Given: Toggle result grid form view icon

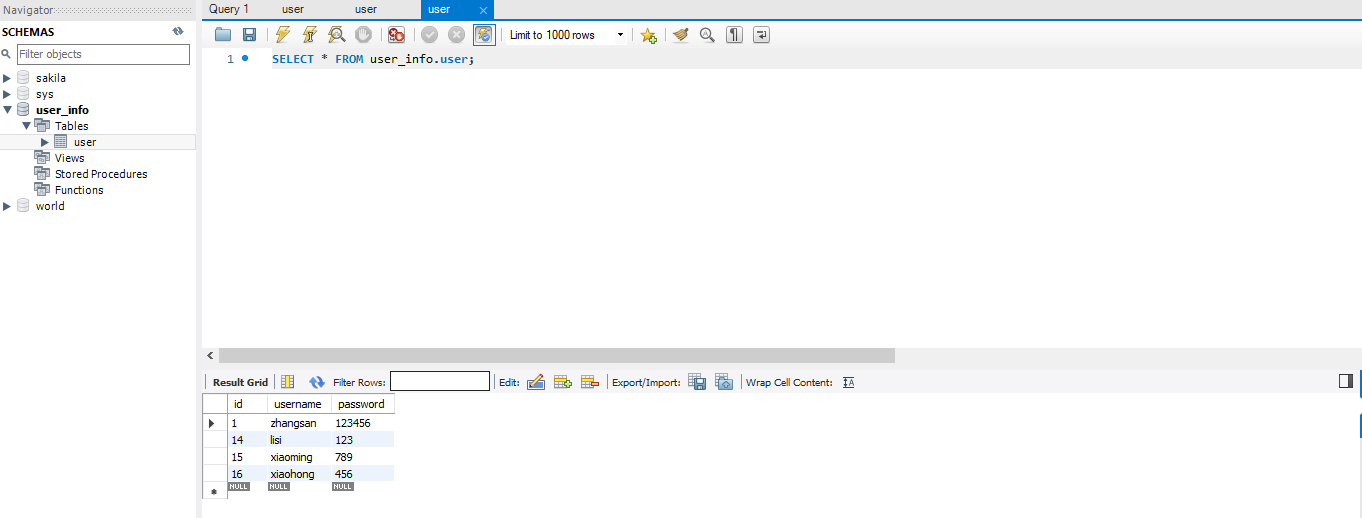Looking at the screenshot, I should [288, 382].
